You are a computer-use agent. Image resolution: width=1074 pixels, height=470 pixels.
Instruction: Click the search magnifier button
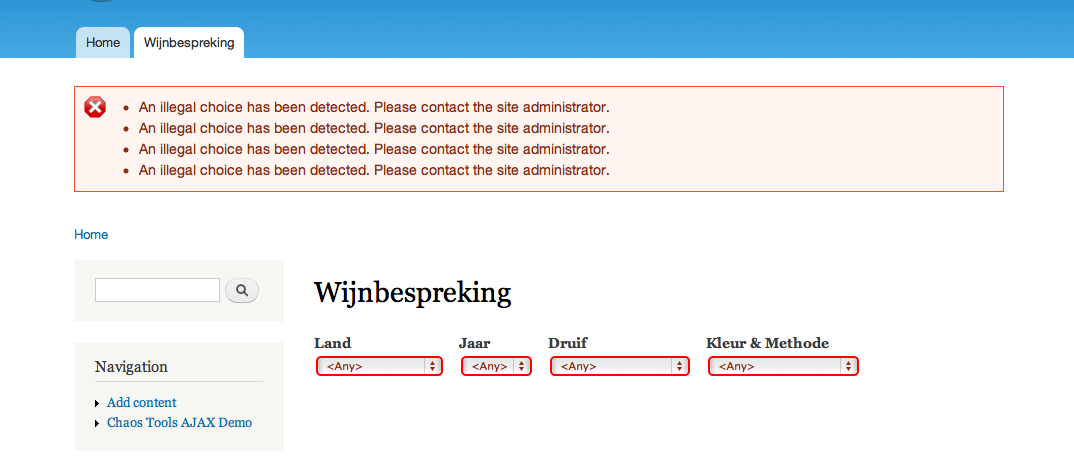[x=242, y=290]
